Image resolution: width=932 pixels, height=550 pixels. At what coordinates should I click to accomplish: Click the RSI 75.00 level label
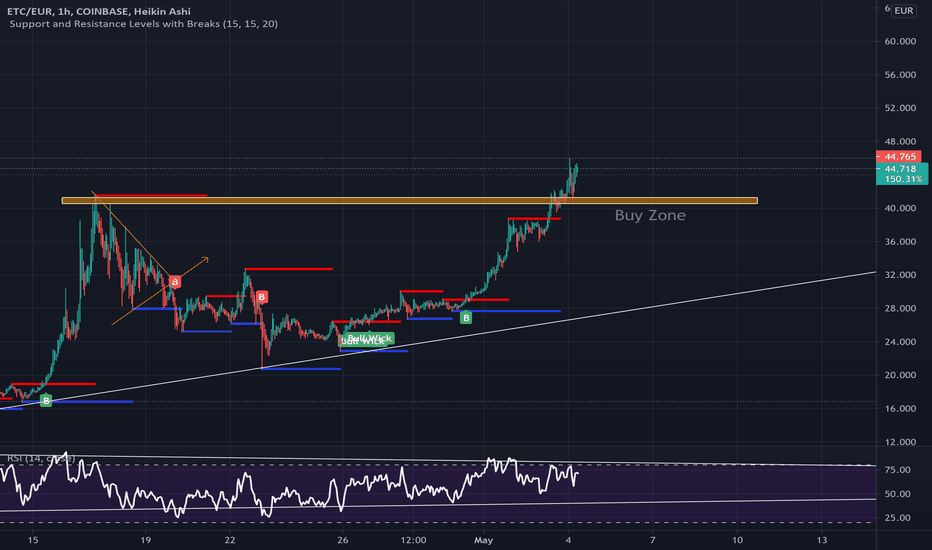pos(898,470)
